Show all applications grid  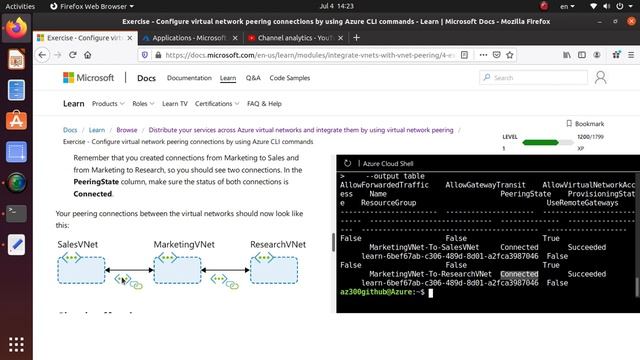[x=16, y=345]
